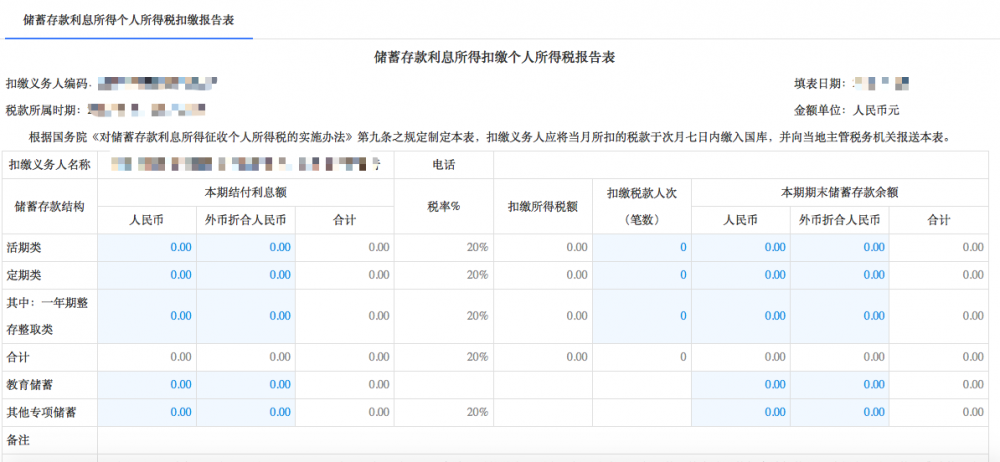Edit 一年期整存整取类 期末储蓄存款余额 人民币 cell

coord(740,316)
